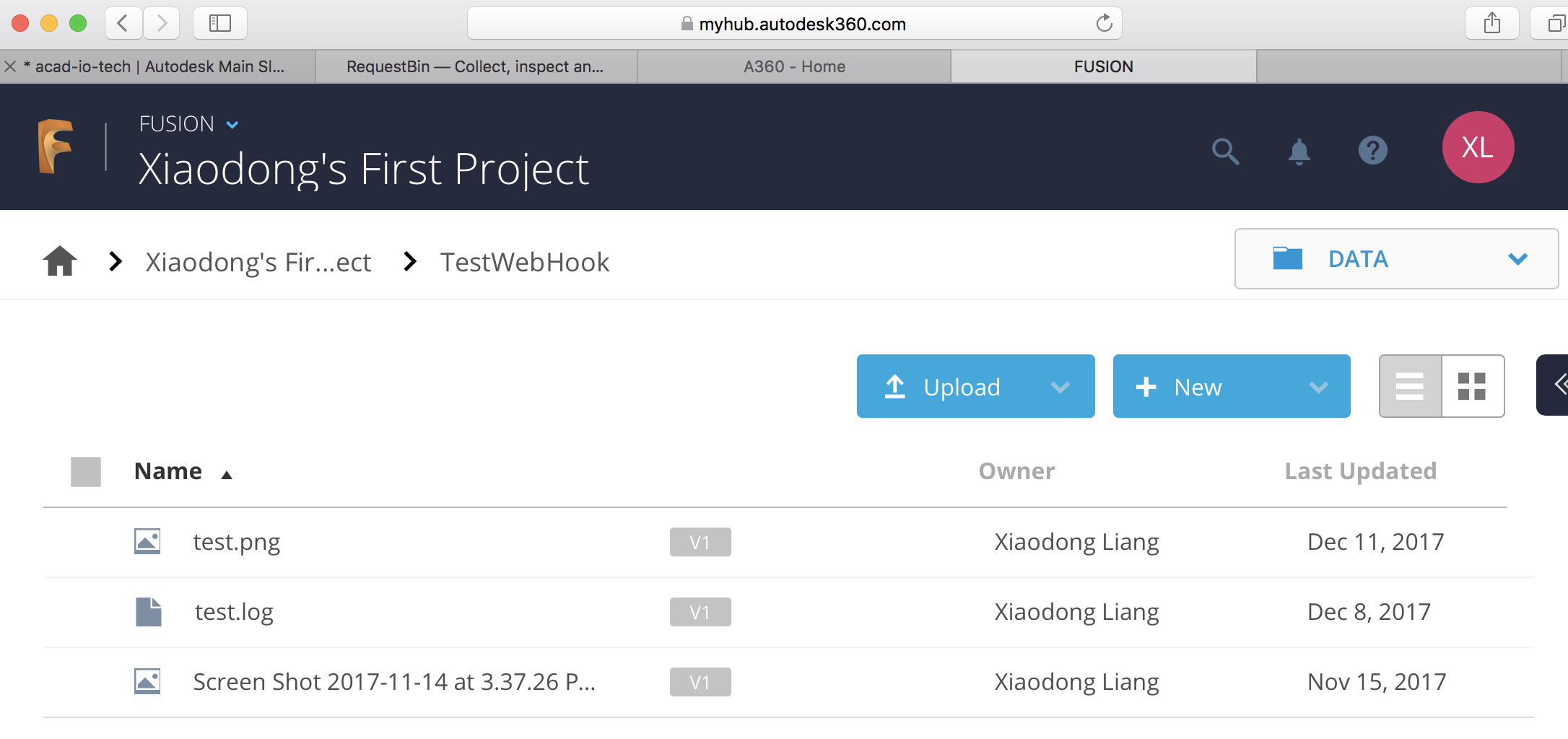The height and width of the screenshot is (739, 1568).
Task: Click the XL user avatar
Action: click(x=1477, y=148)
